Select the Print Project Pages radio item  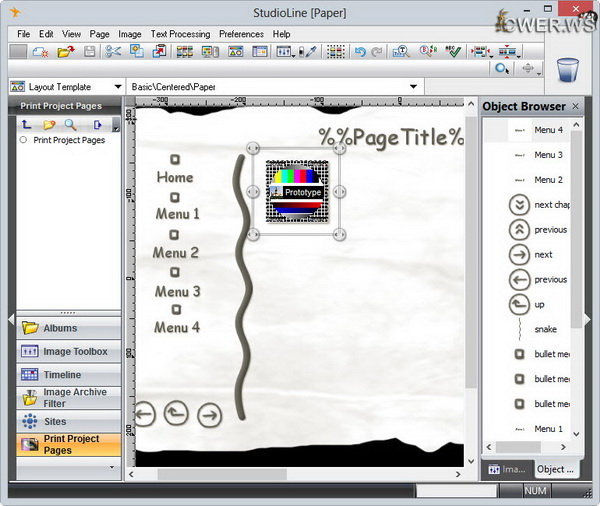[24, 141]
